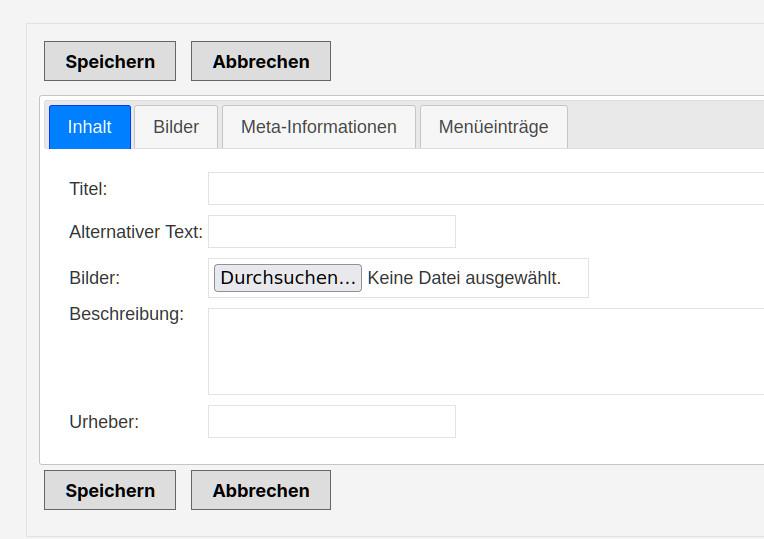Click the "Alternativer Text:" label
The width and height of the screenshot is (764, 539).
(136, 232)
